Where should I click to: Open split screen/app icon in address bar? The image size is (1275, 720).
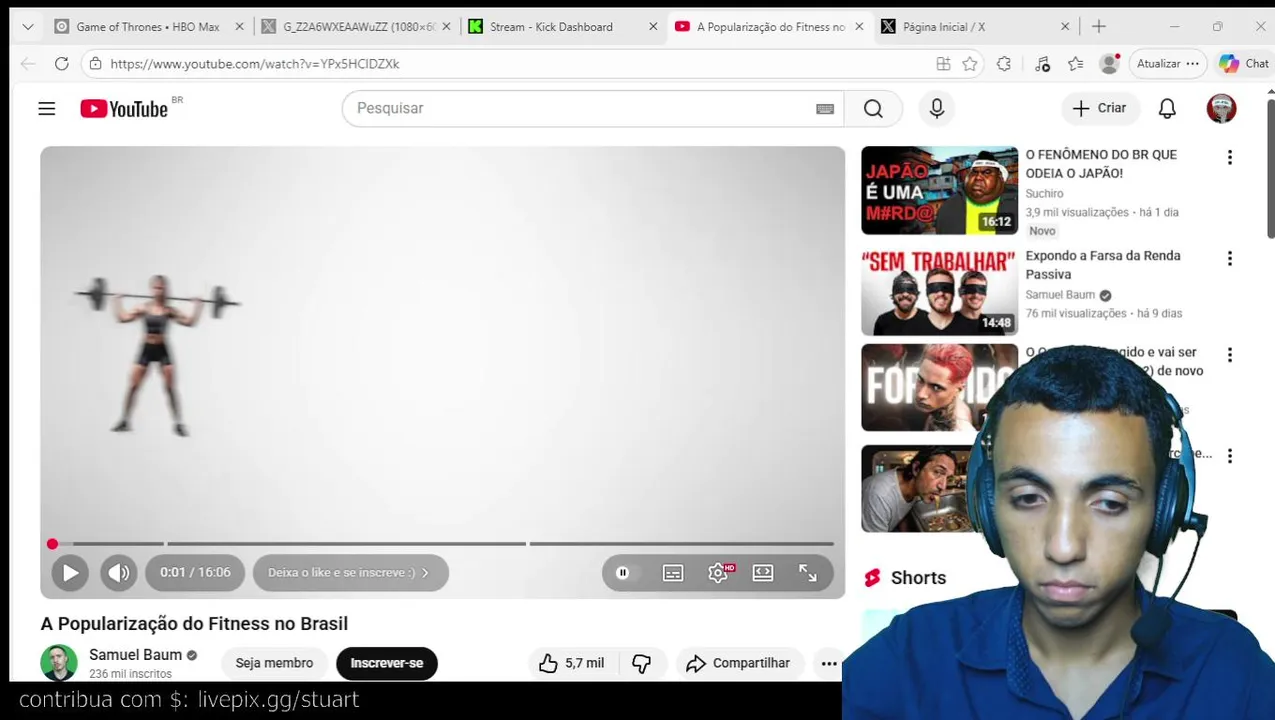(x=943, y=64)
